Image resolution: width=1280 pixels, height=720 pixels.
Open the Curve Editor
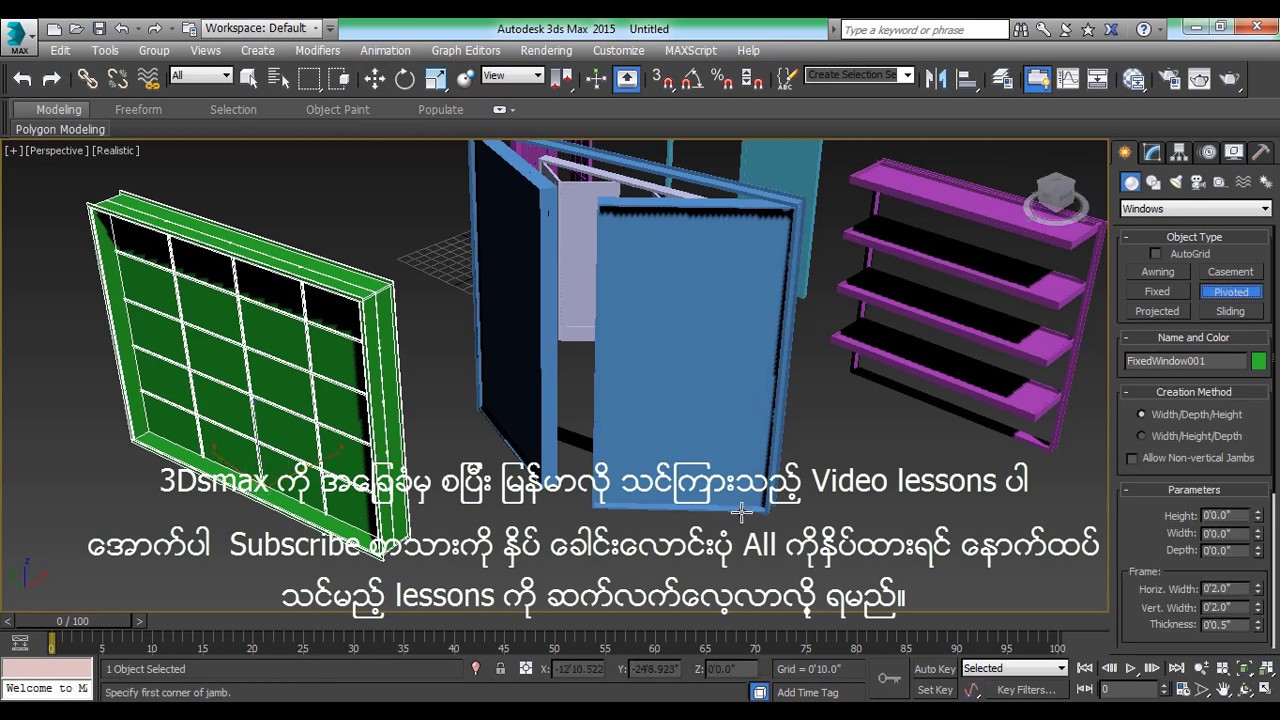(1068, 78)
